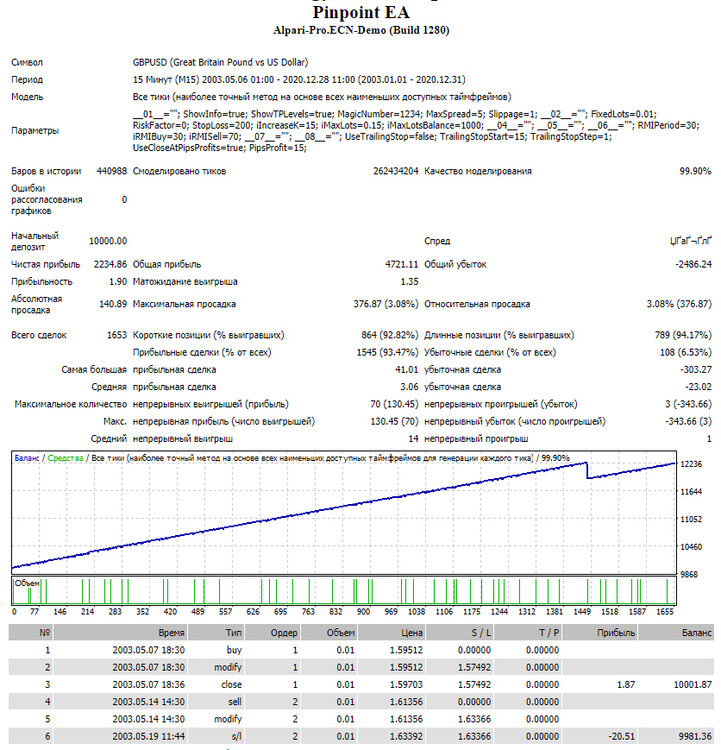Image resolution: width=721 pixels, height=750 pixels.
Task: Select the Всего сделок value 1653
Action: point(117,335)
